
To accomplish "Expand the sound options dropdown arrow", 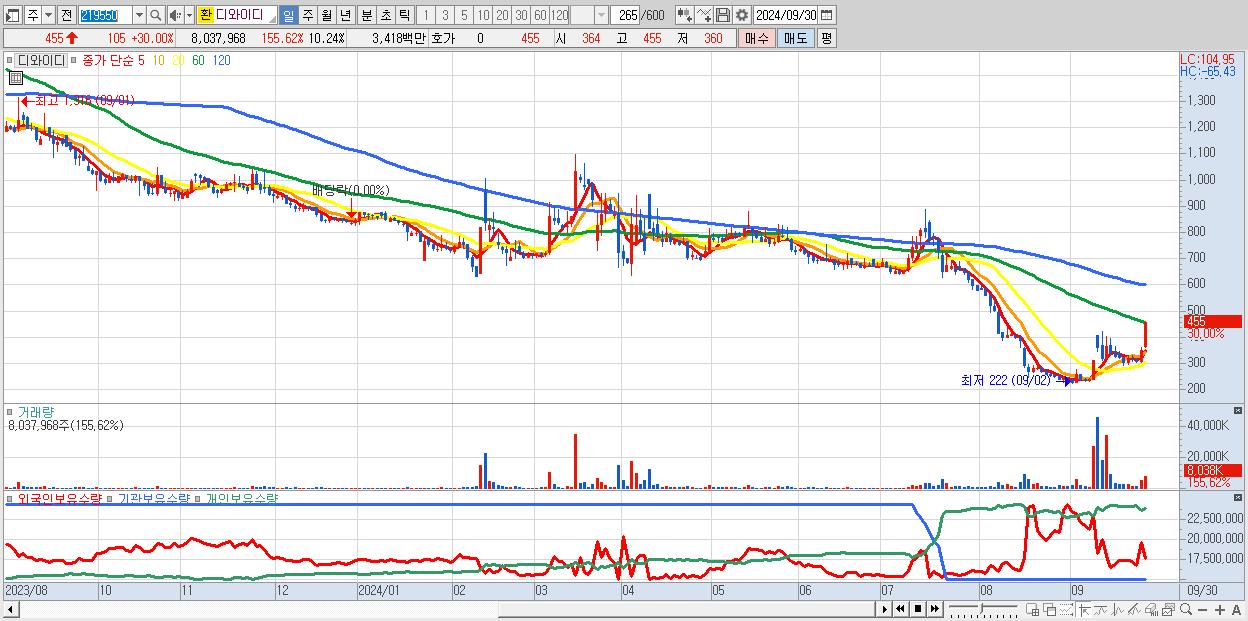I will (189, 15).
